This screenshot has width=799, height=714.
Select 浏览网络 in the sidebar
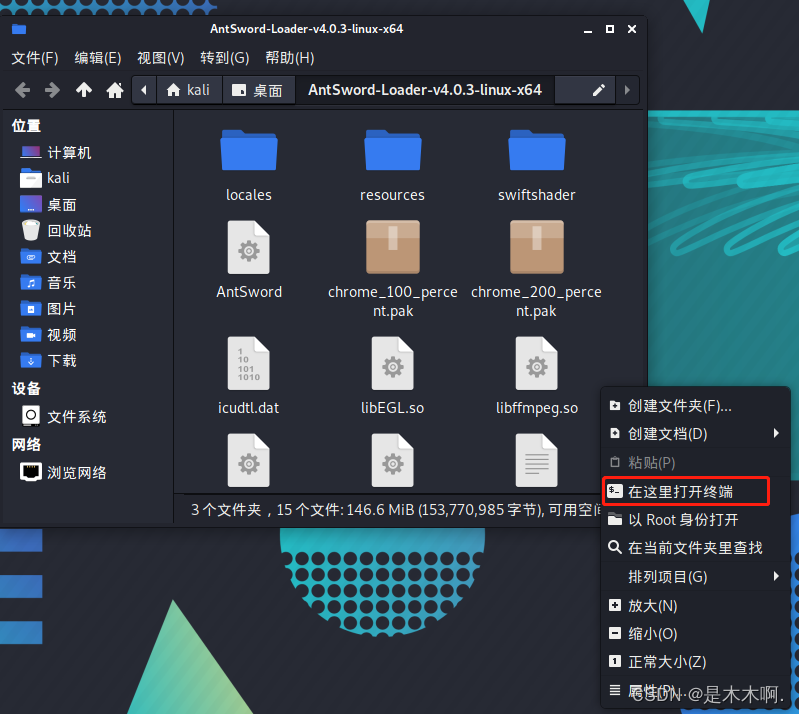64,472
